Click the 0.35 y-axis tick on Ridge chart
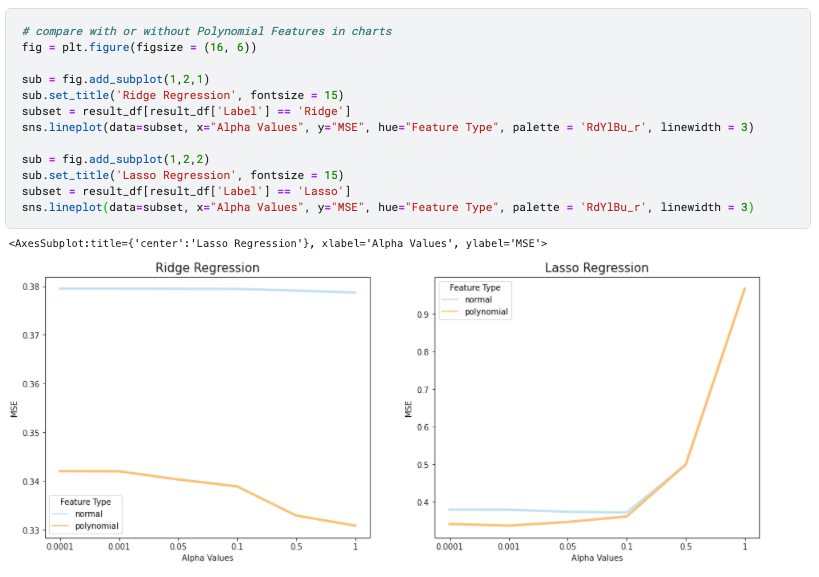Screen dimensions: 819x577 click(31, 433)
